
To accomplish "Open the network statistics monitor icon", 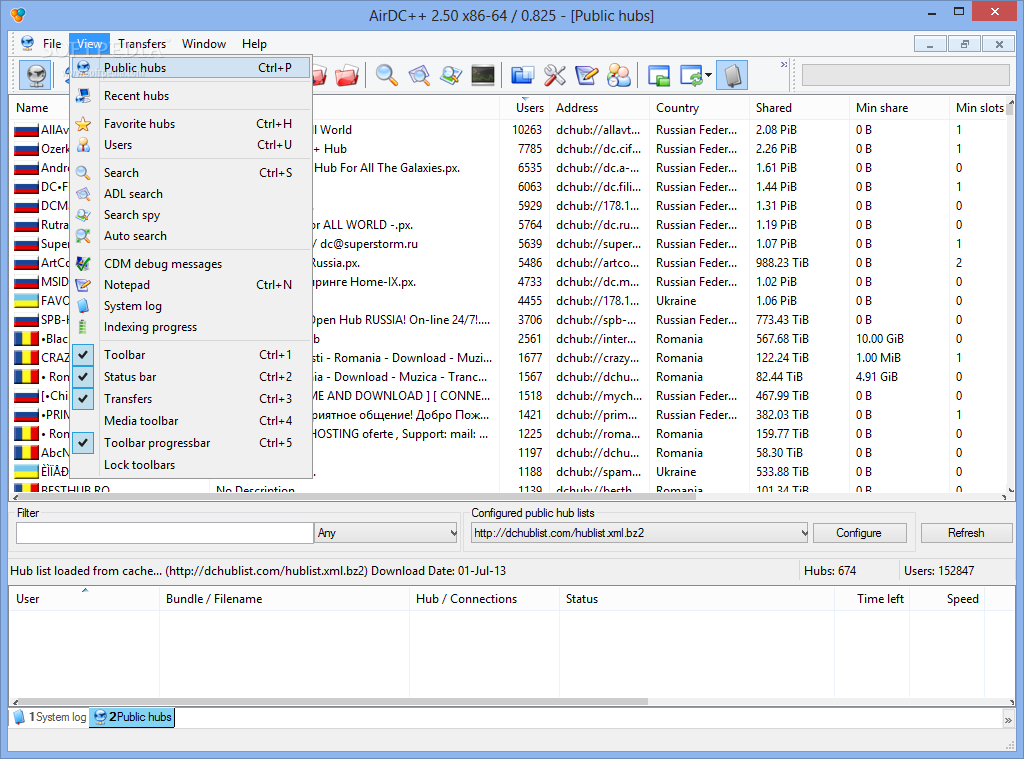I will tap(483, 75).
